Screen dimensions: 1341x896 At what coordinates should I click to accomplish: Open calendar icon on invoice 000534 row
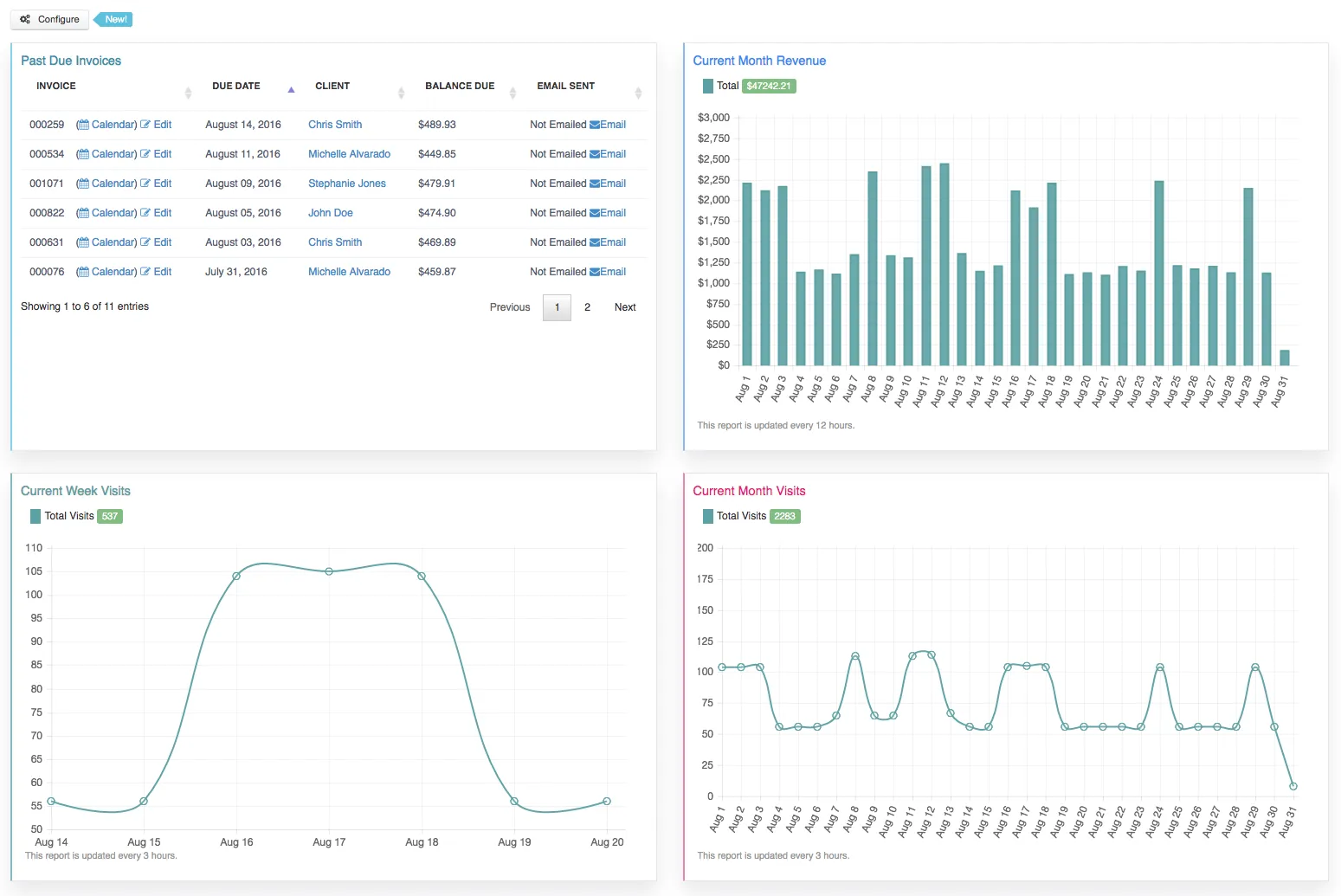83,154
